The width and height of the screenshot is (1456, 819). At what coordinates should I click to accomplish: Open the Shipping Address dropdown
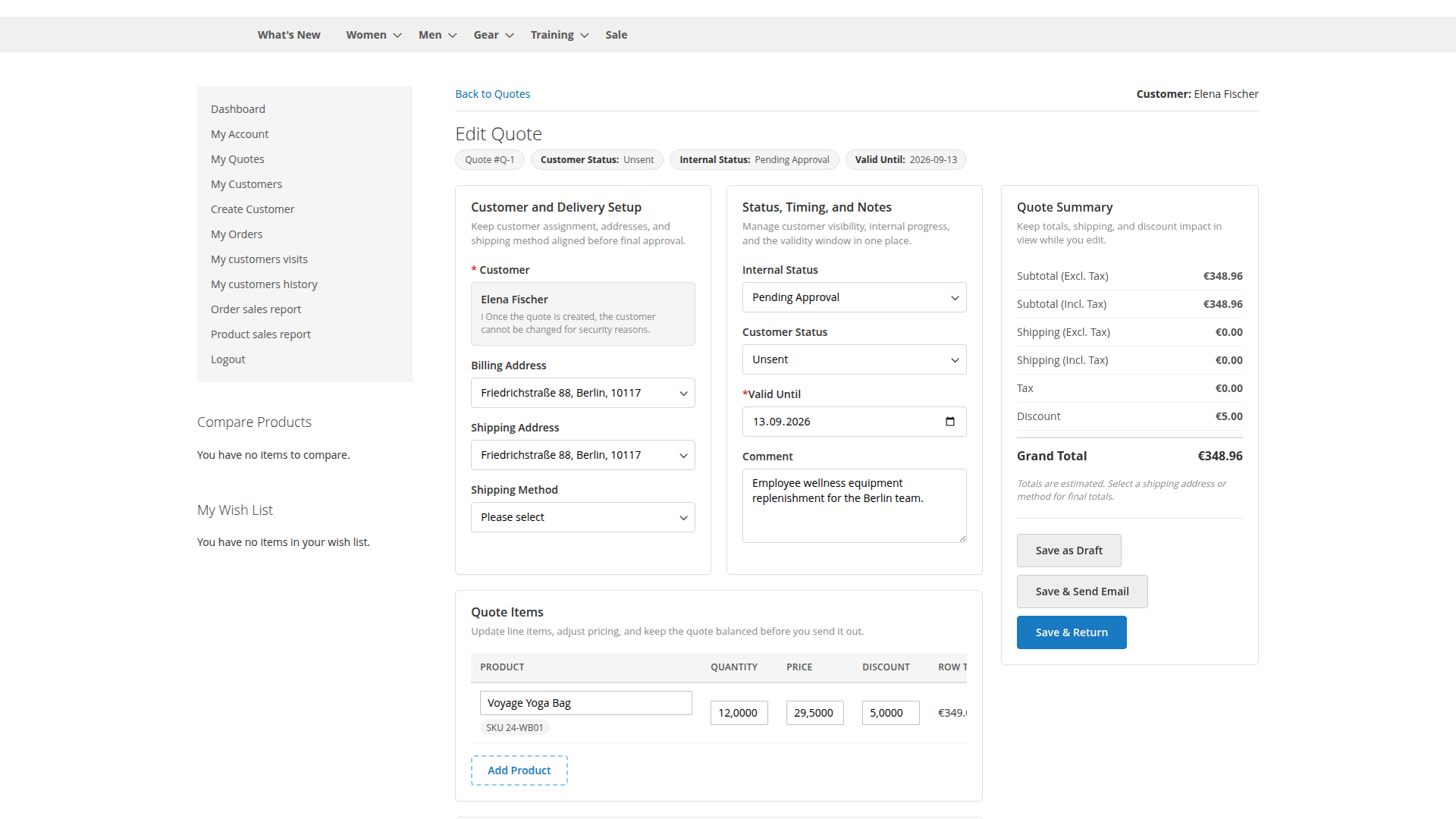pos(583,455)
